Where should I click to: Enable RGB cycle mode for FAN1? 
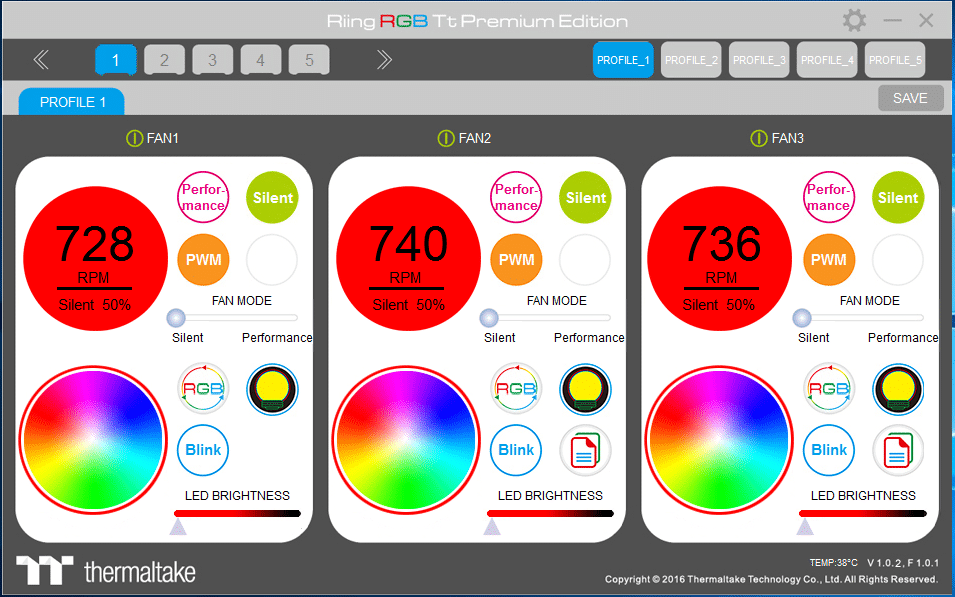203,389
